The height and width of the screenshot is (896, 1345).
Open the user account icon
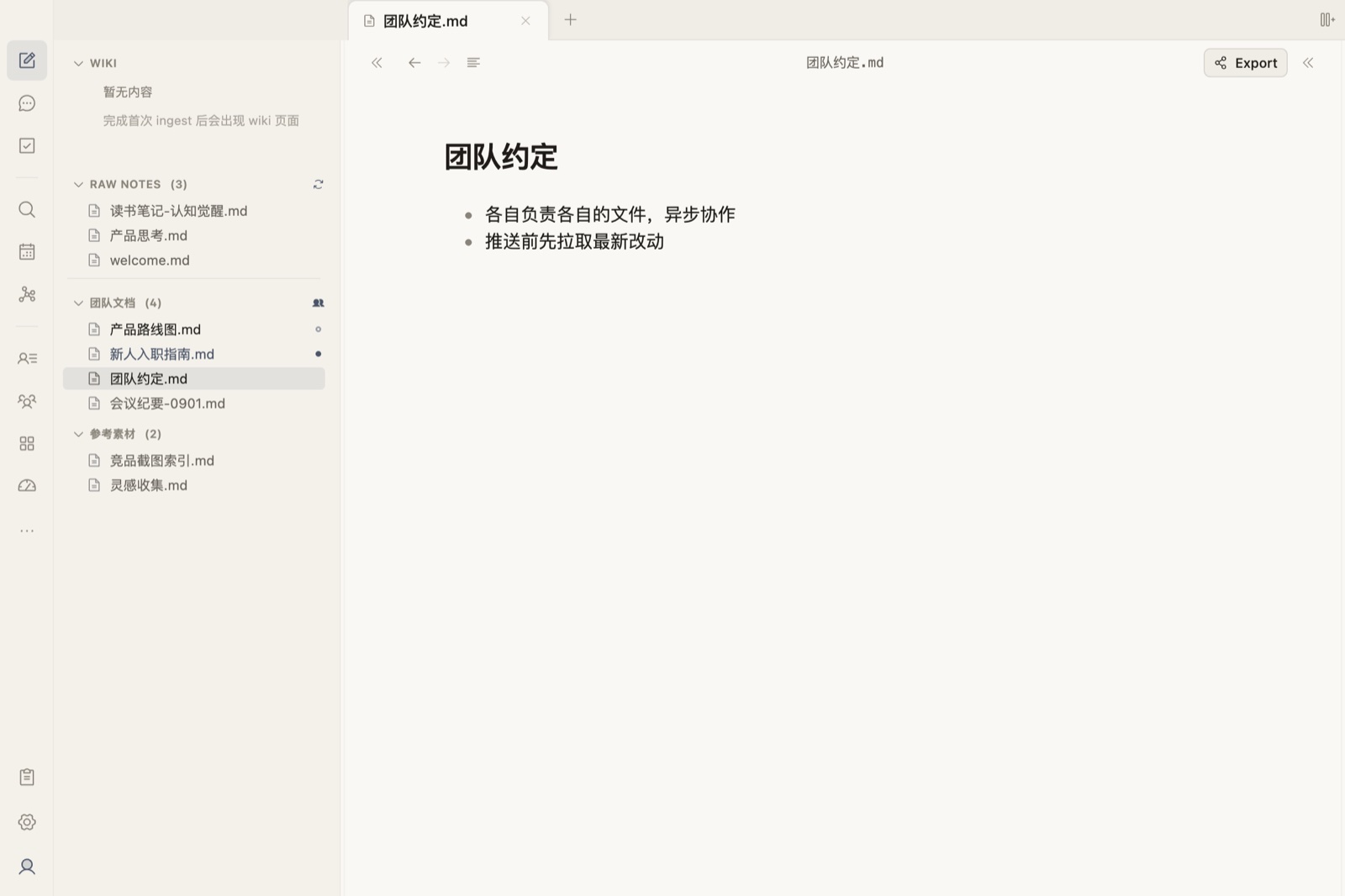click(x=27, y=867)
